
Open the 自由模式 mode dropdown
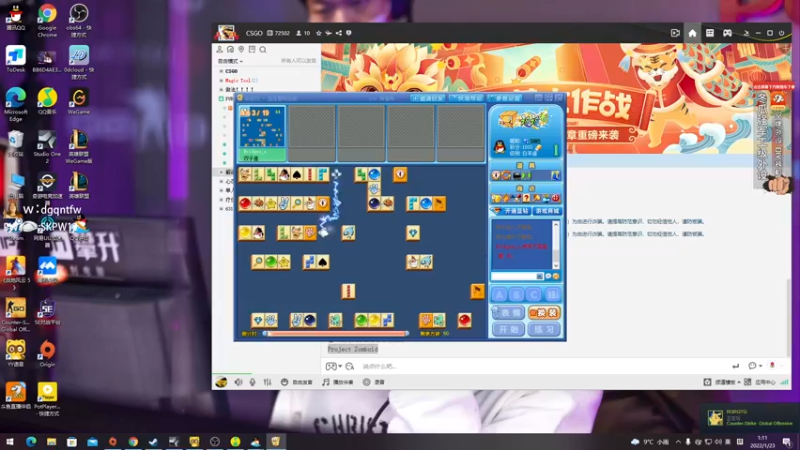(x=230, y=61)
